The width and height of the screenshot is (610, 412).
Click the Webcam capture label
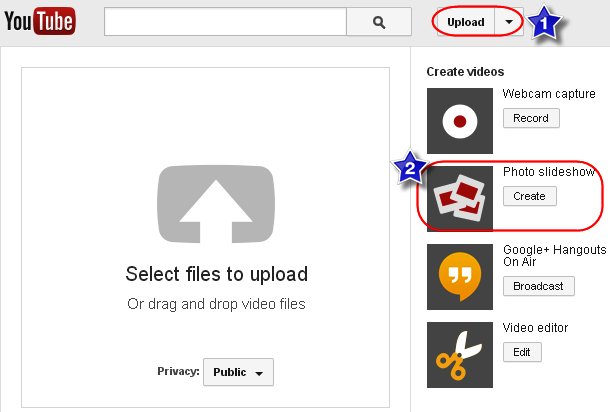pos(549,94)
